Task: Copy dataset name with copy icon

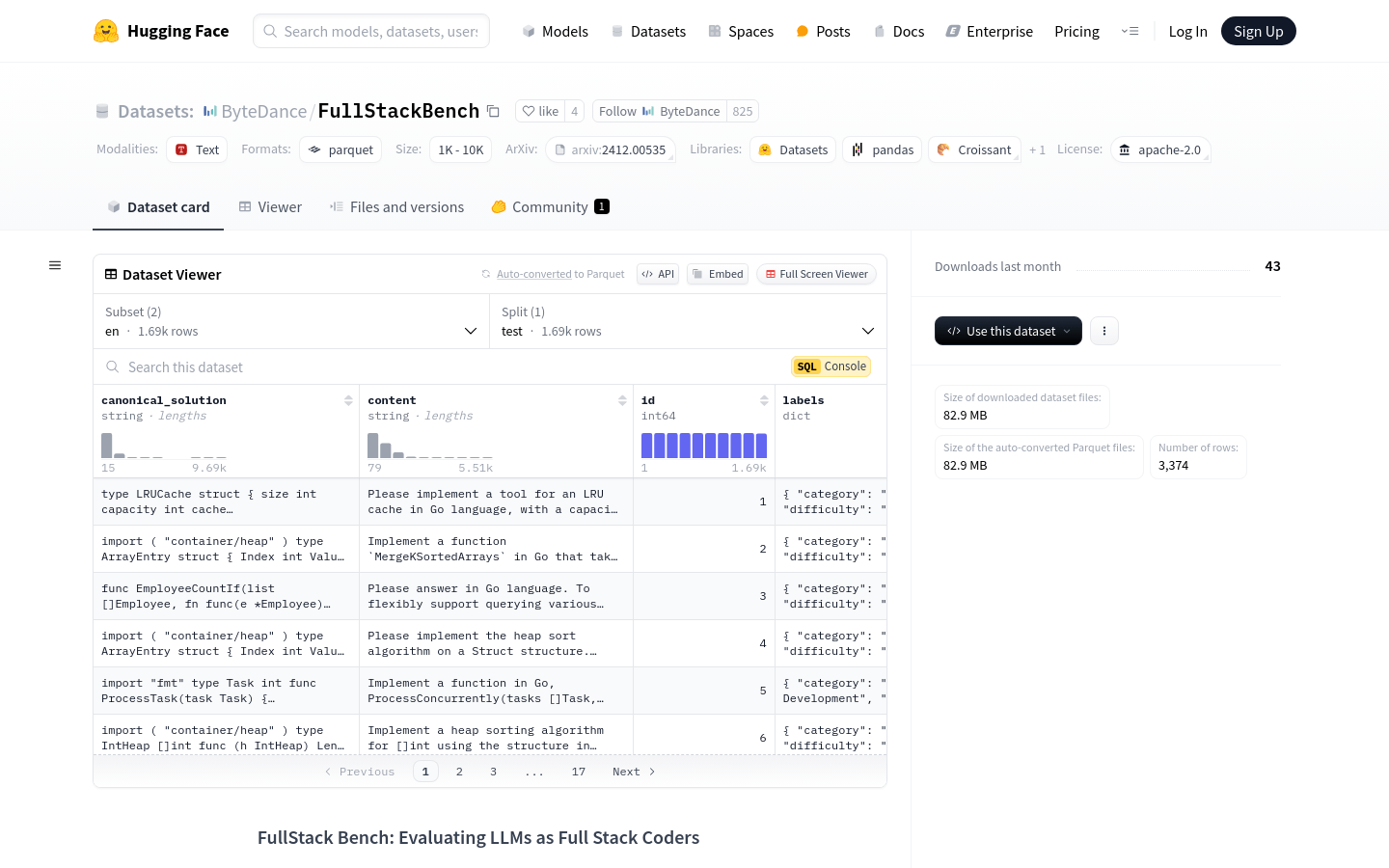Action: tap(493, 111)
